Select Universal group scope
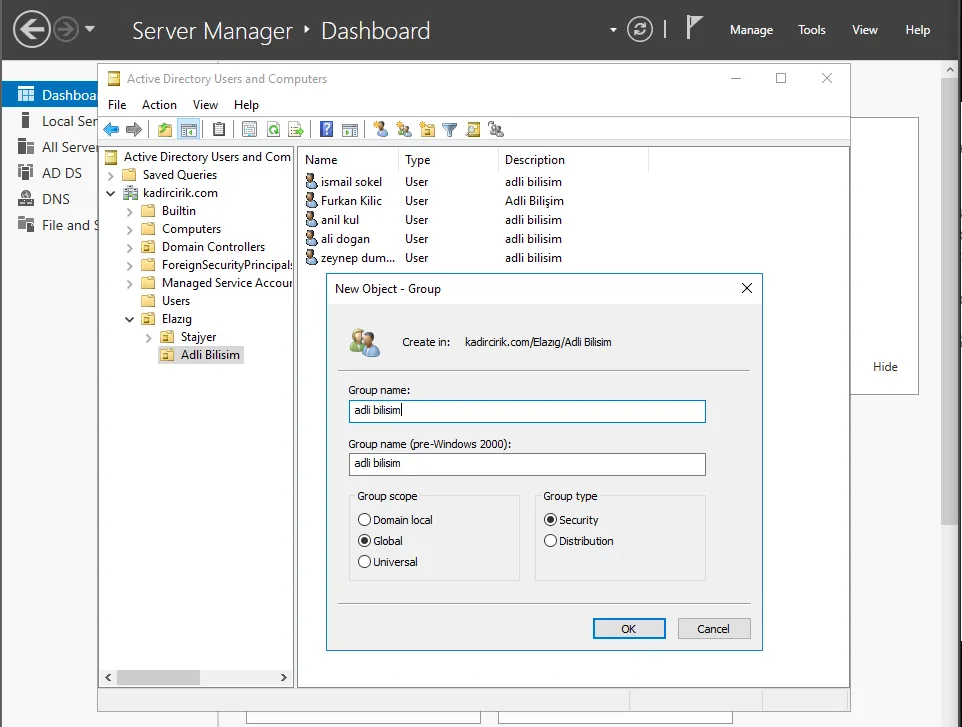Image resolution: width=962 pixels, height=727 pixels. [364, 561]
